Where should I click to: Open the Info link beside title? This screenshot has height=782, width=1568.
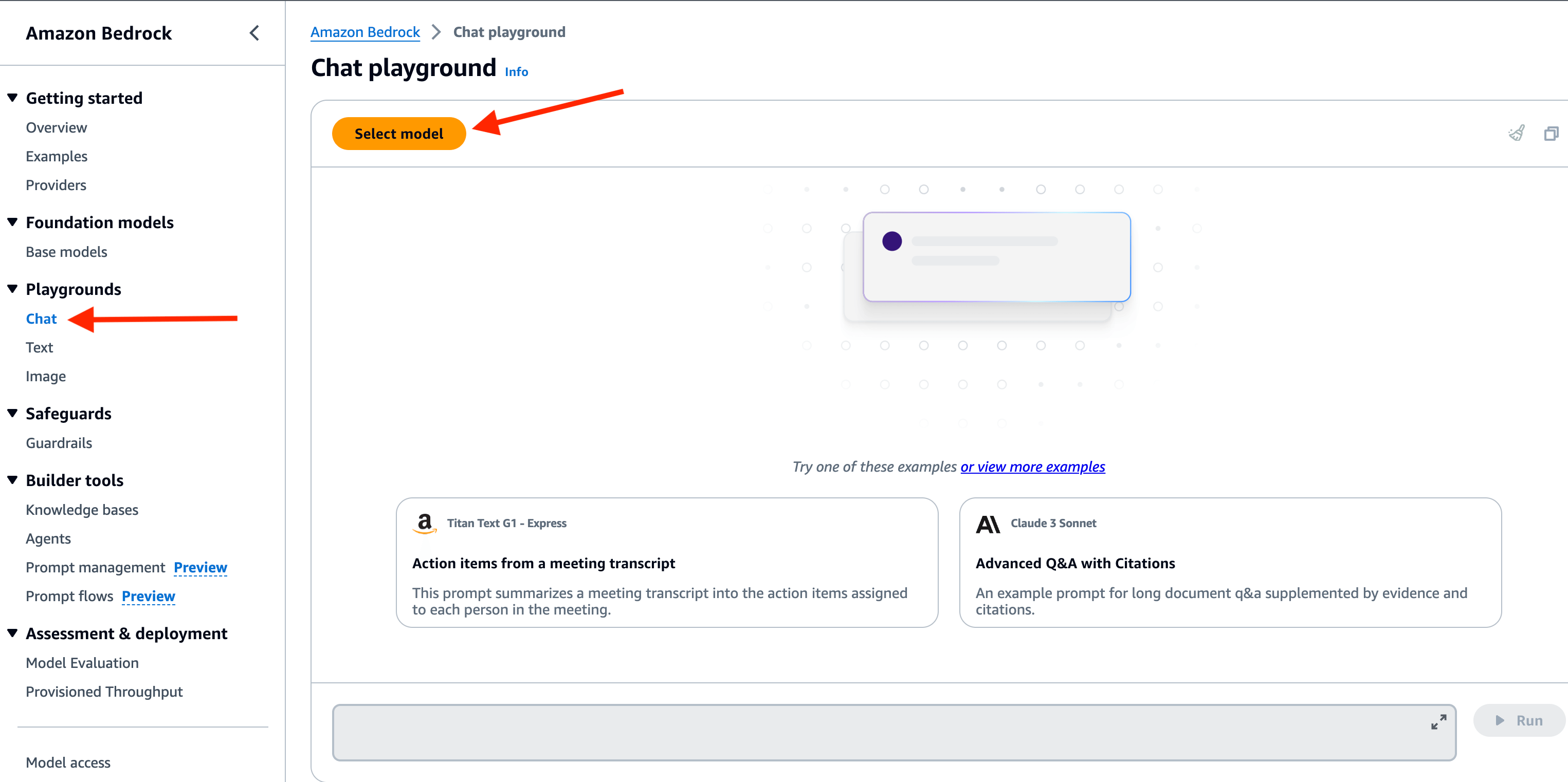(516, 72)
